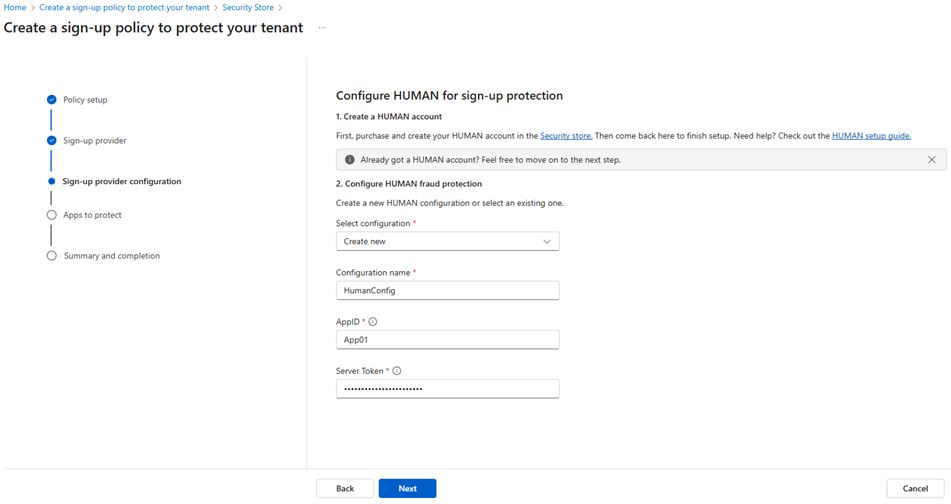This screenshot has width=951, height=504.
Task: Click the Next button
Action: [x=407, y=488]
